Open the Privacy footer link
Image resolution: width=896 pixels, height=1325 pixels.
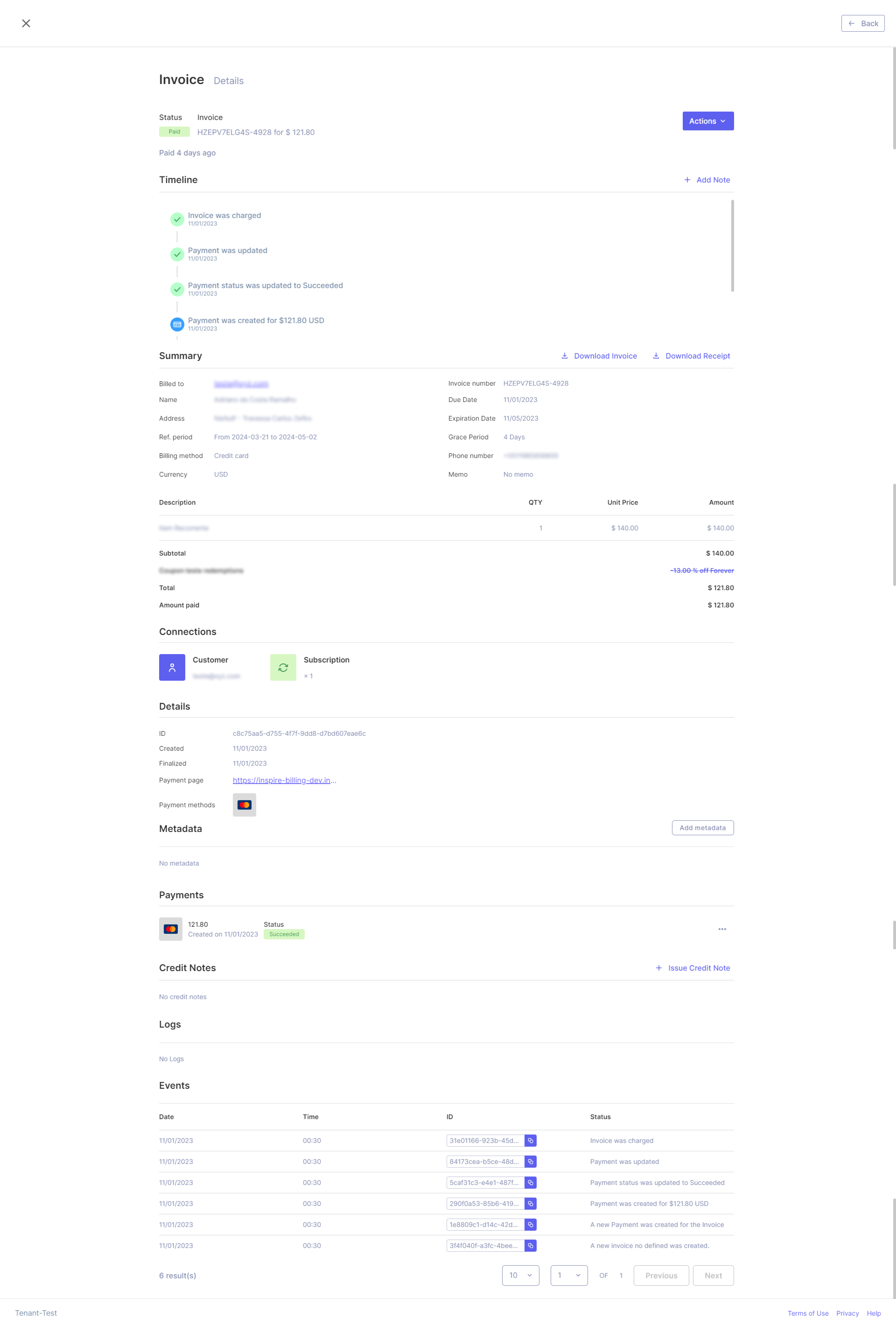847,1313
